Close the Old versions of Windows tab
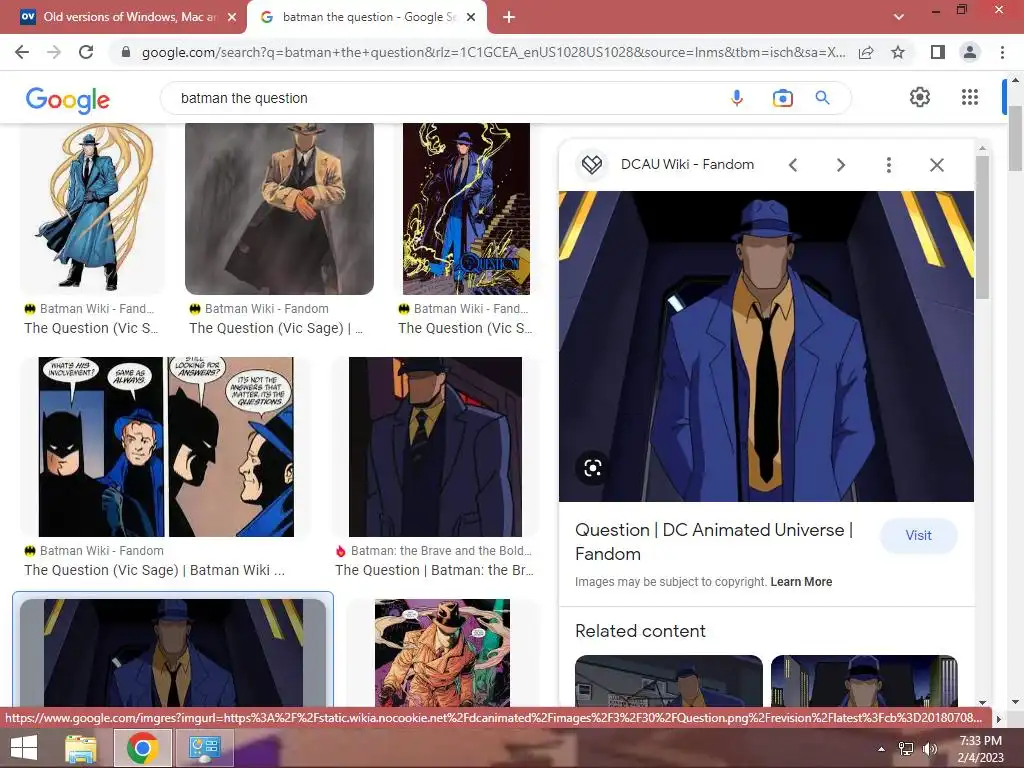This screenshot has width=1024, height=768. pyautogui.click(x=232, y=17)
